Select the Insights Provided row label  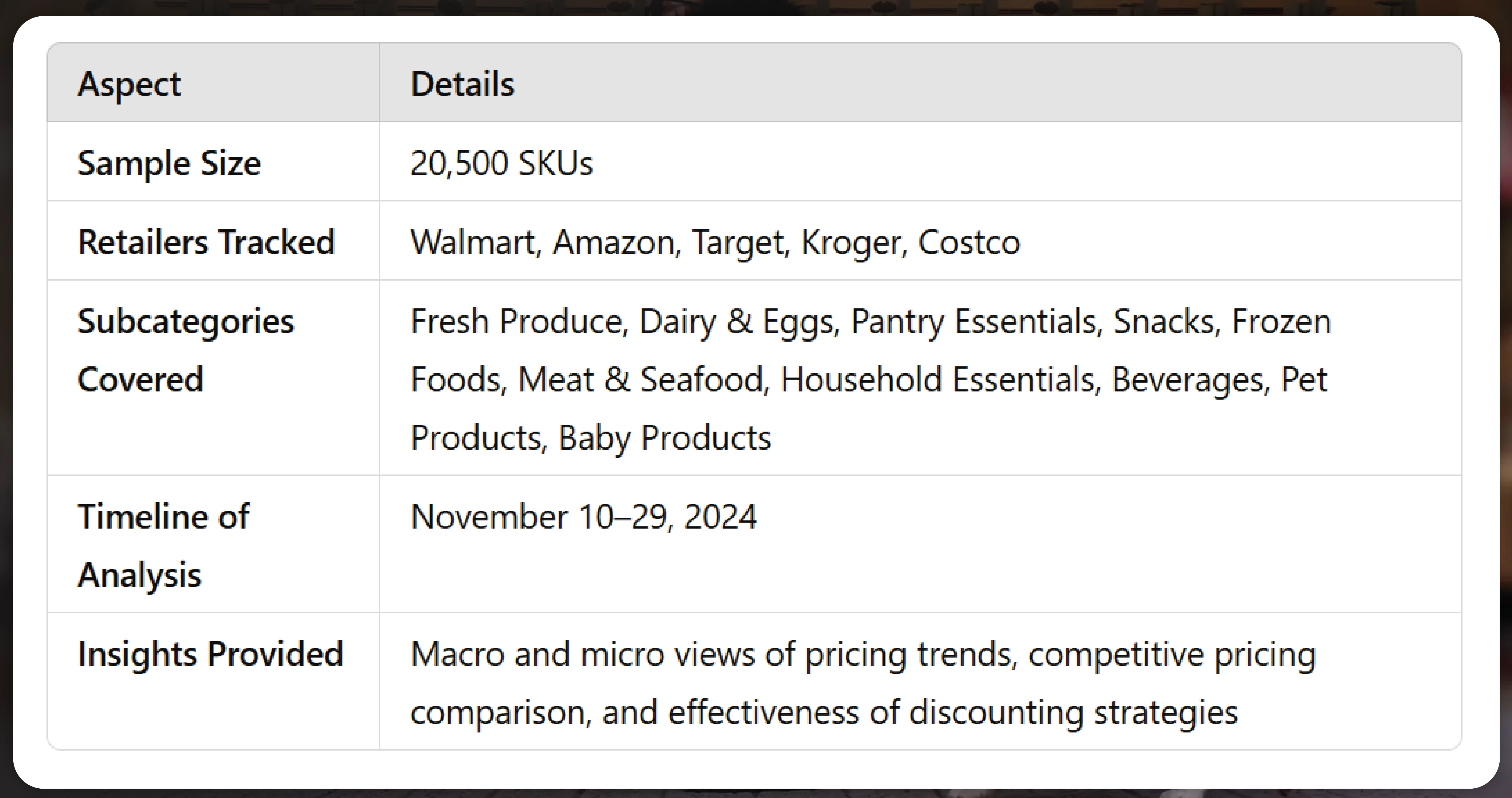tap(210, 654)
